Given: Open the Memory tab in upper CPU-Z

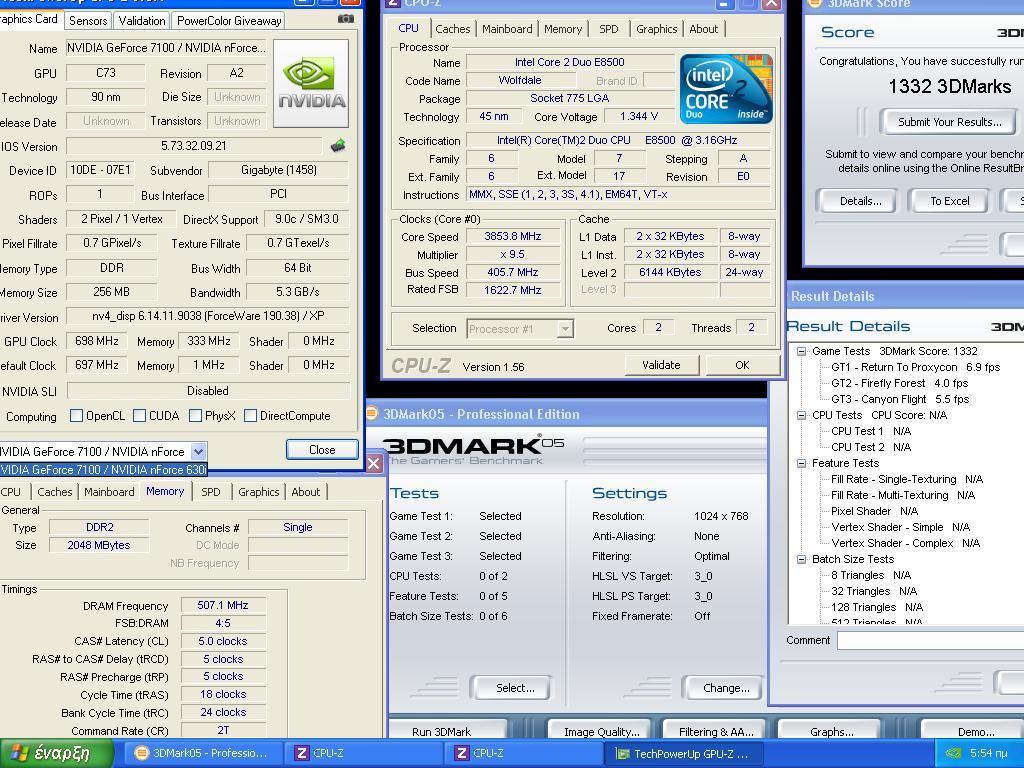Looking at the screenshot, I should click(x=562, y=29).
